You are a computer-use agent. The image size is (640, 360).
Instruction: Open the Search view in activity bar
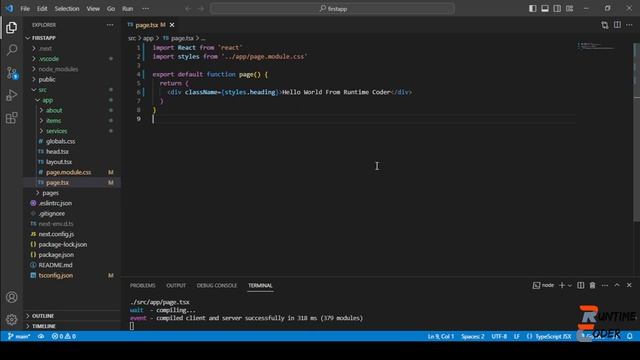[x=11, y=50]
